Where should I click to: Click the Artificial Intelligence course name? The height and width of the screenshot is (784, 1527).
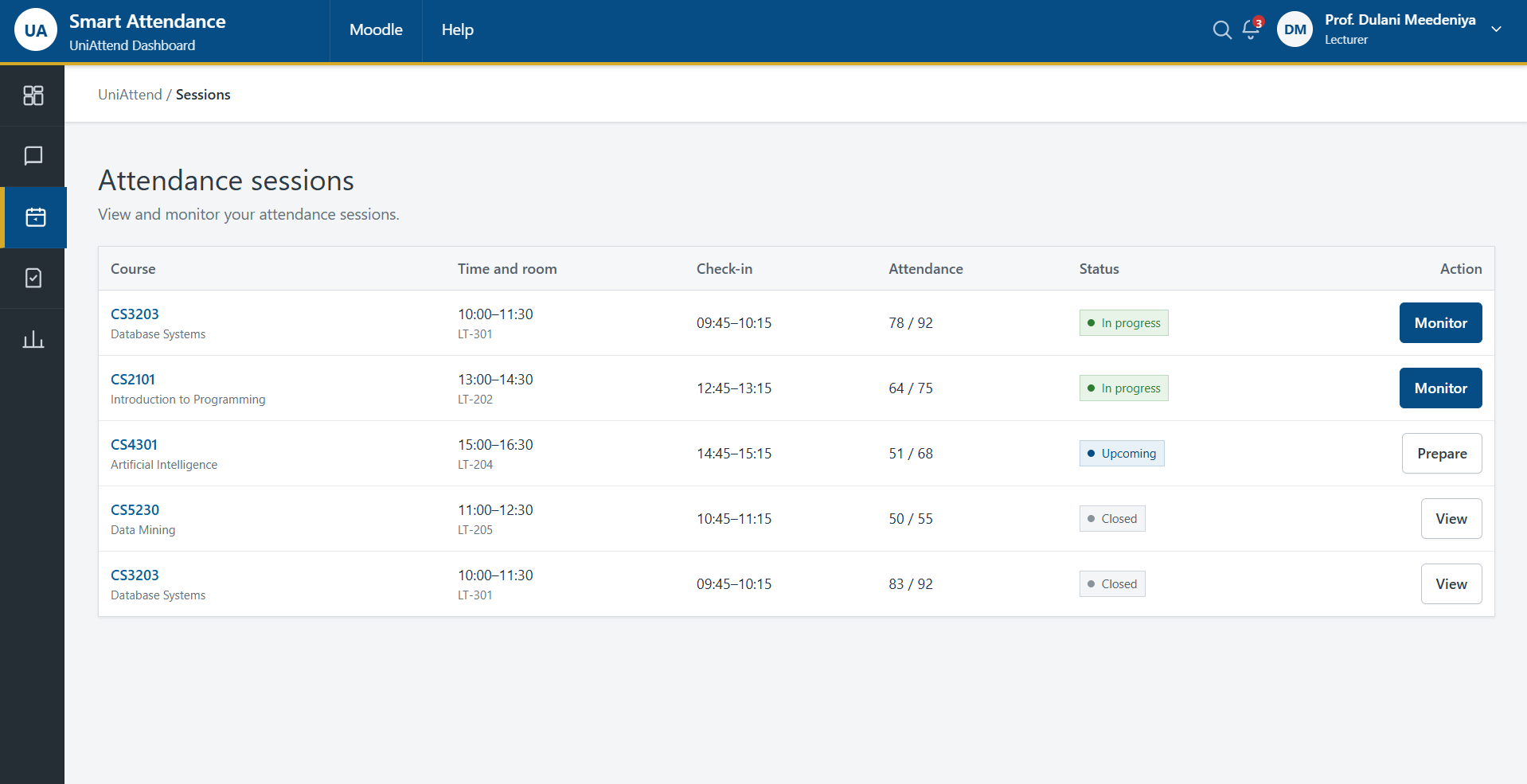[x=163, y=465]
